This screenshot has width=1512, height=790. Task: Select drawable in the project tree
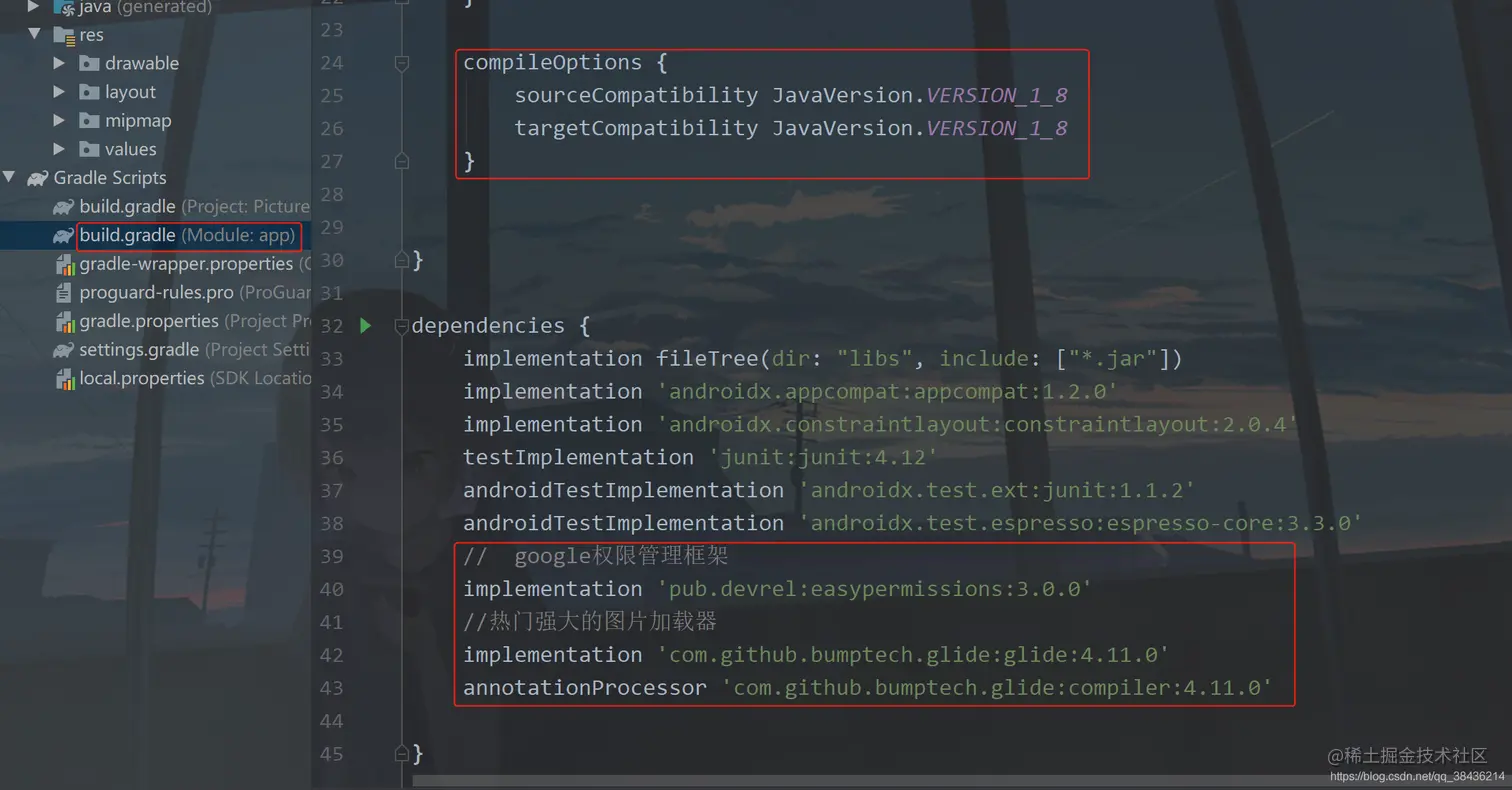pos(142,63)
